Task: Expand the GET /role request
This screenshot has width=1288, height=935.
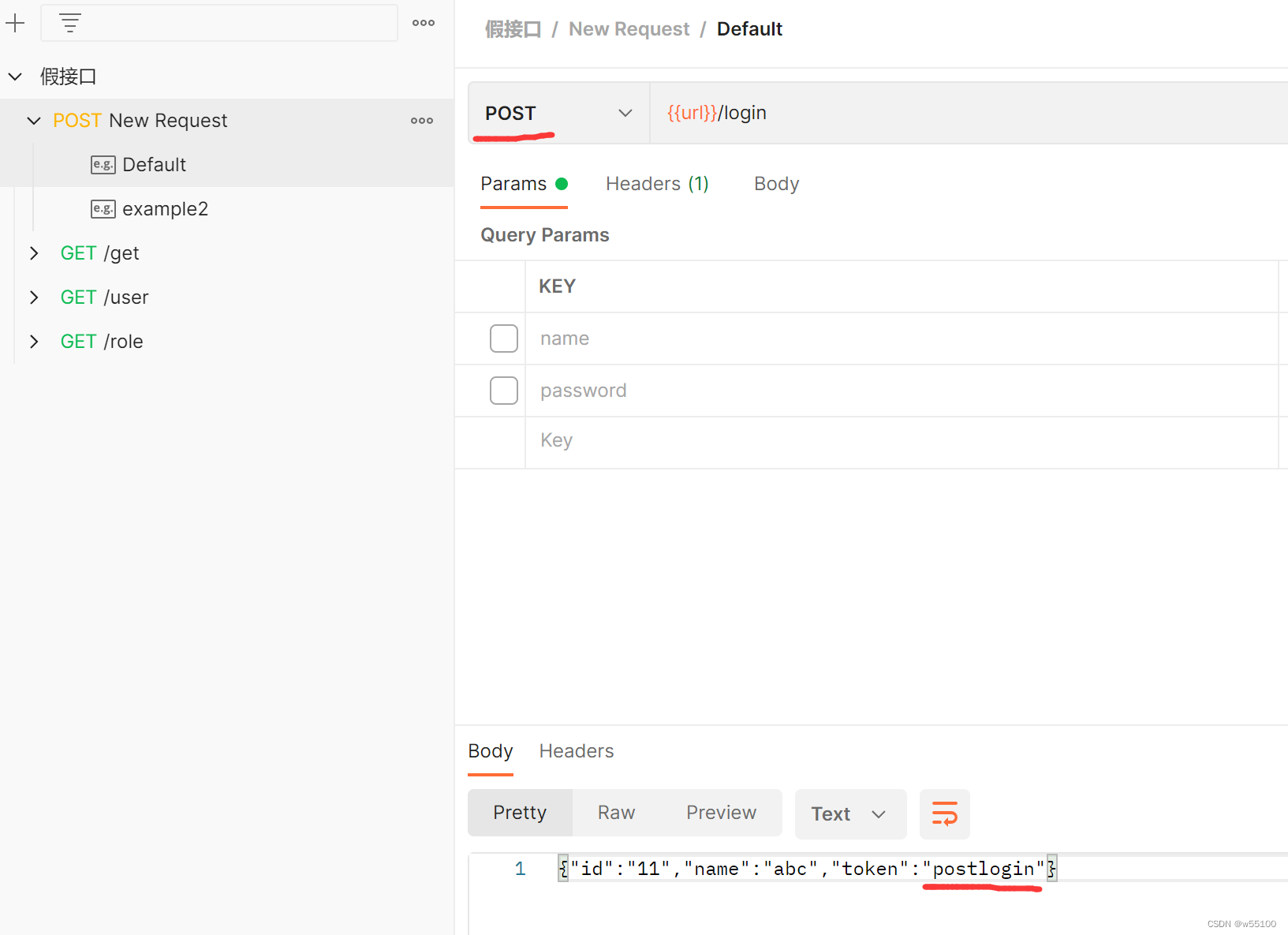Action: (x=34, y=342)
